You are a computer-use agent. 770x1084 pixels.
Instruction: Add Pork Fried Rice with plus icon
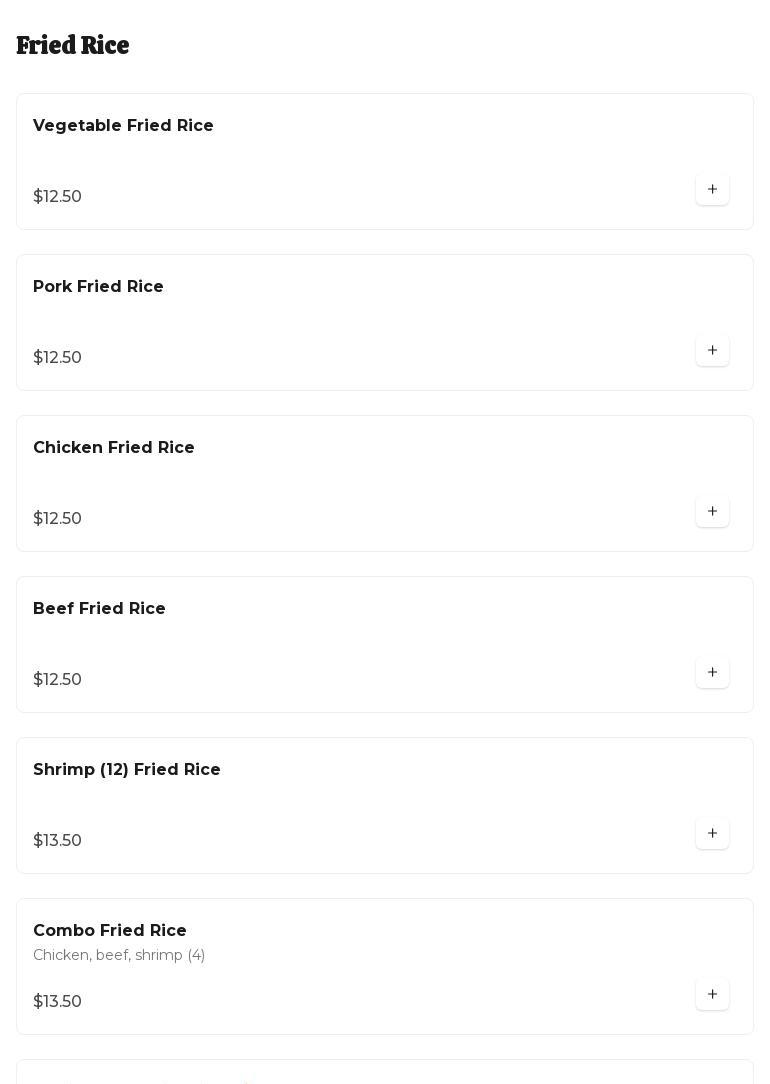(x=712, y=351)
